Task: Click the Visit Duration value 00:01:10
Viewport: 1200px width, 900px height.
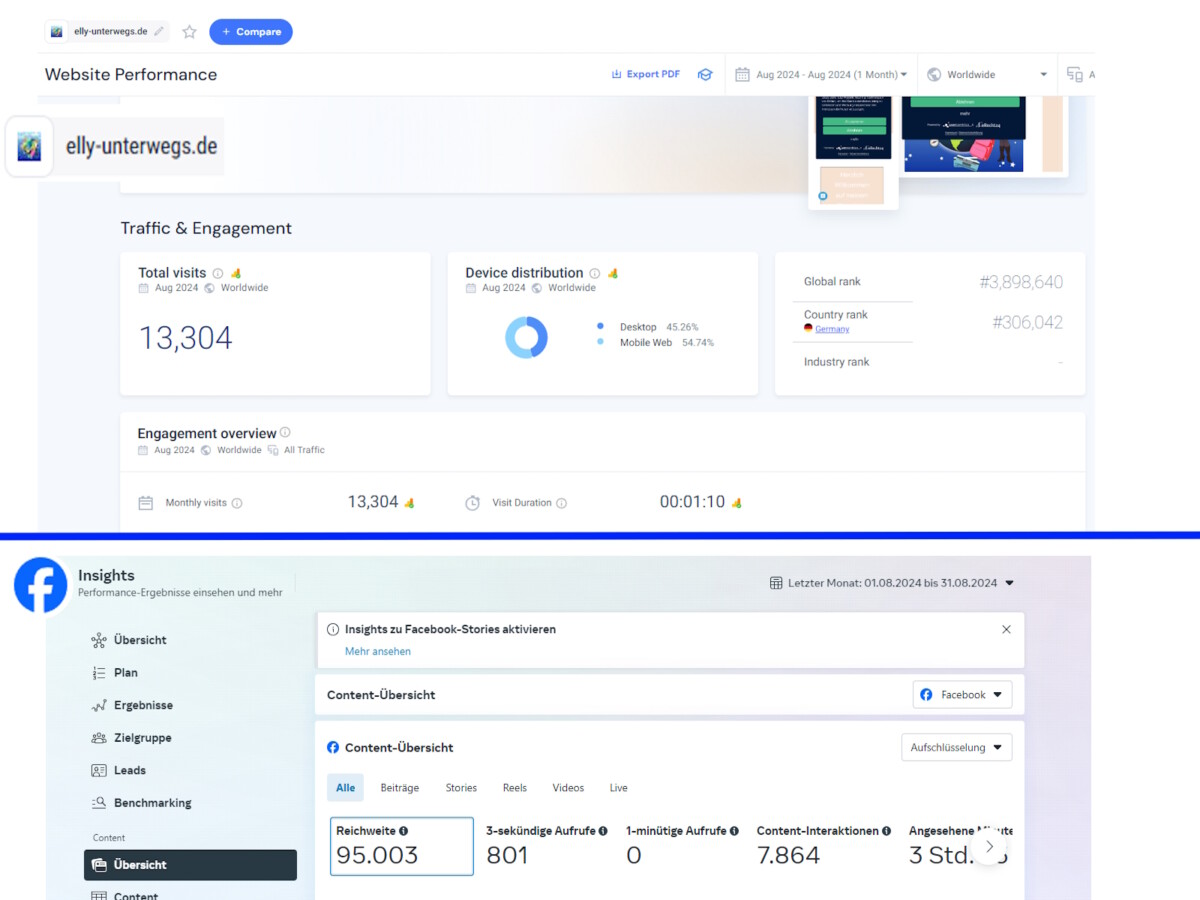Action: (692, 502)
